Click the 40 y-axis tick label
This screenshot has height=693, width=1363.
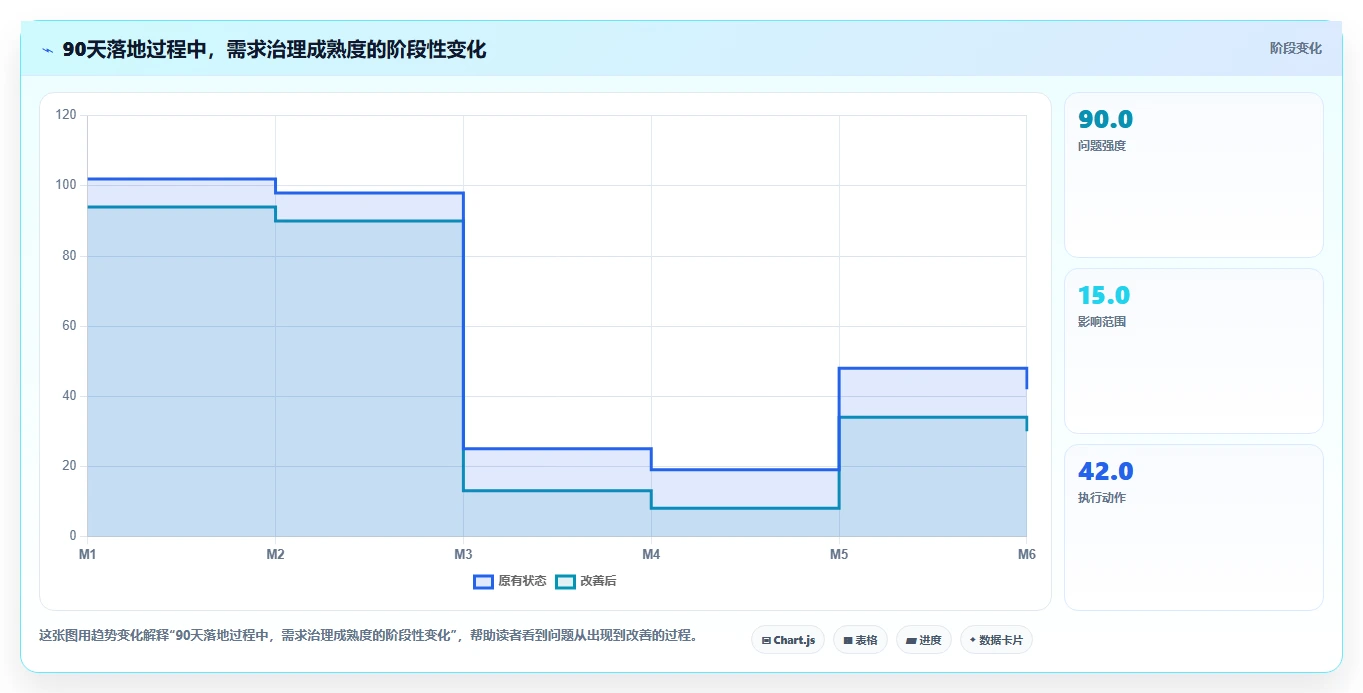click(x=69, y=396)
